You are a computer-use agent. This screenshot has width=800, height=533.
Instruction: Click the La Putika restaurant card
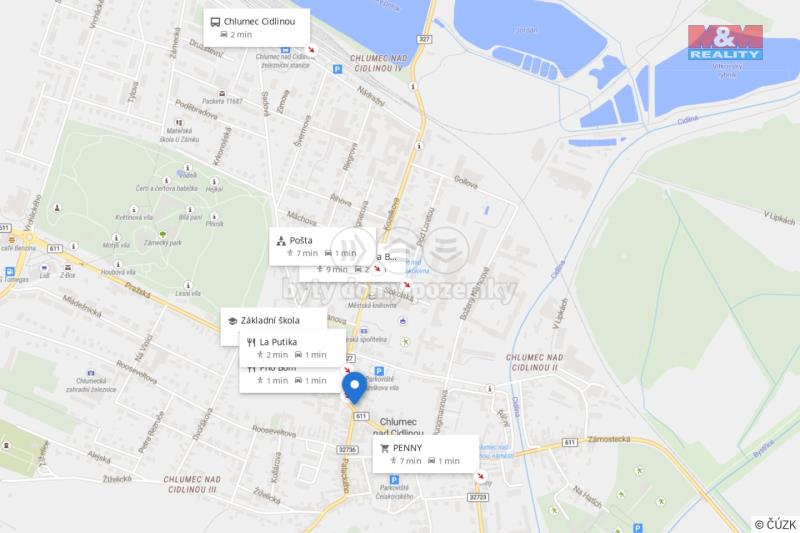pos(292,348)
